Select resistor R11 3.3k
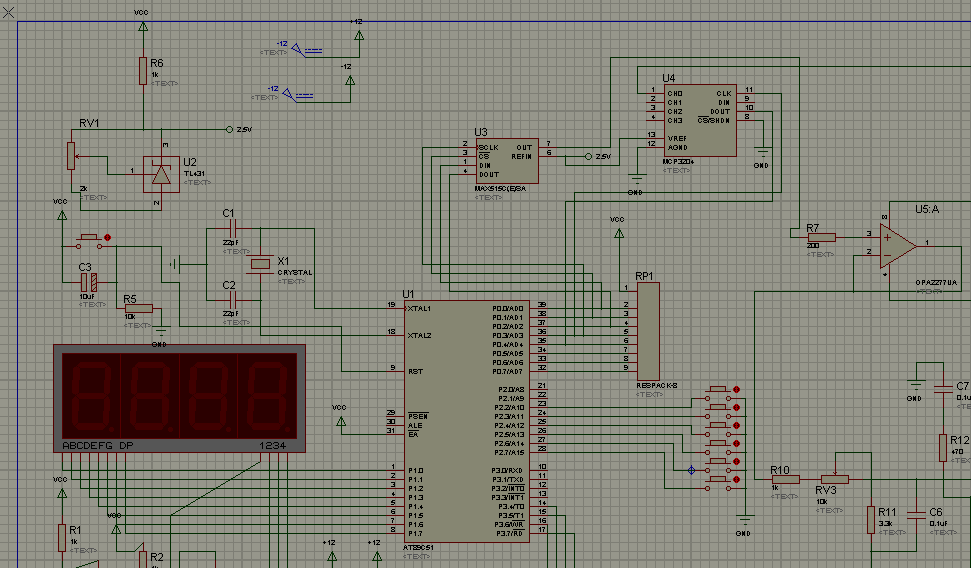 (x=871, y=520)
